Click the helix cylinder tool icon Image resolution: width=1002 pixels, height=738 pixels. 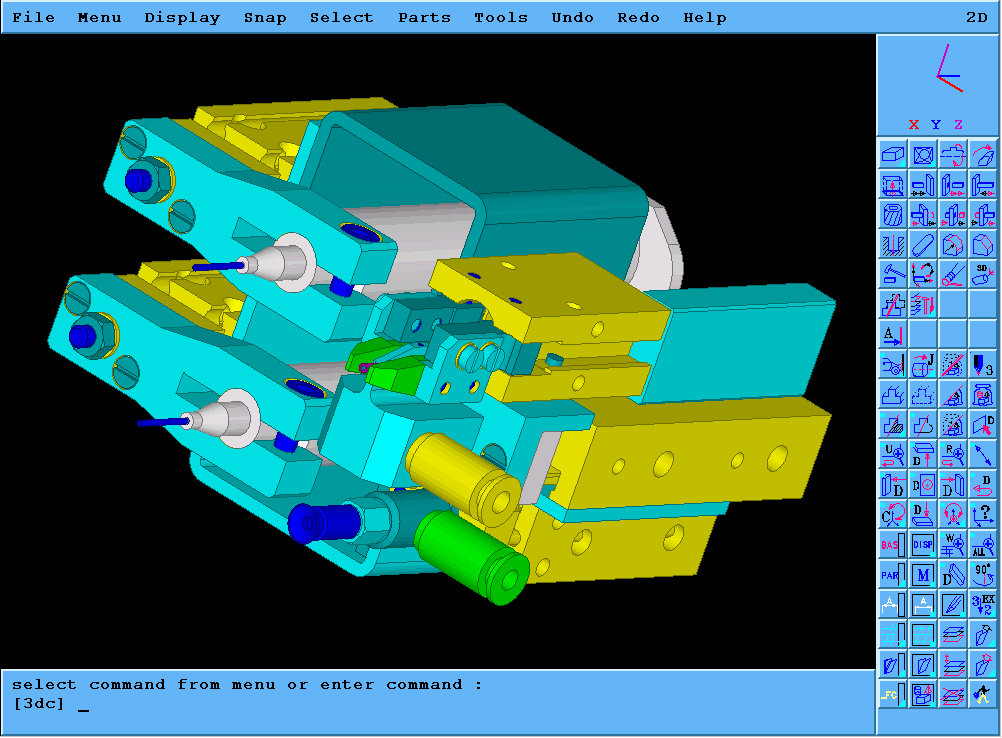(893, 215)
